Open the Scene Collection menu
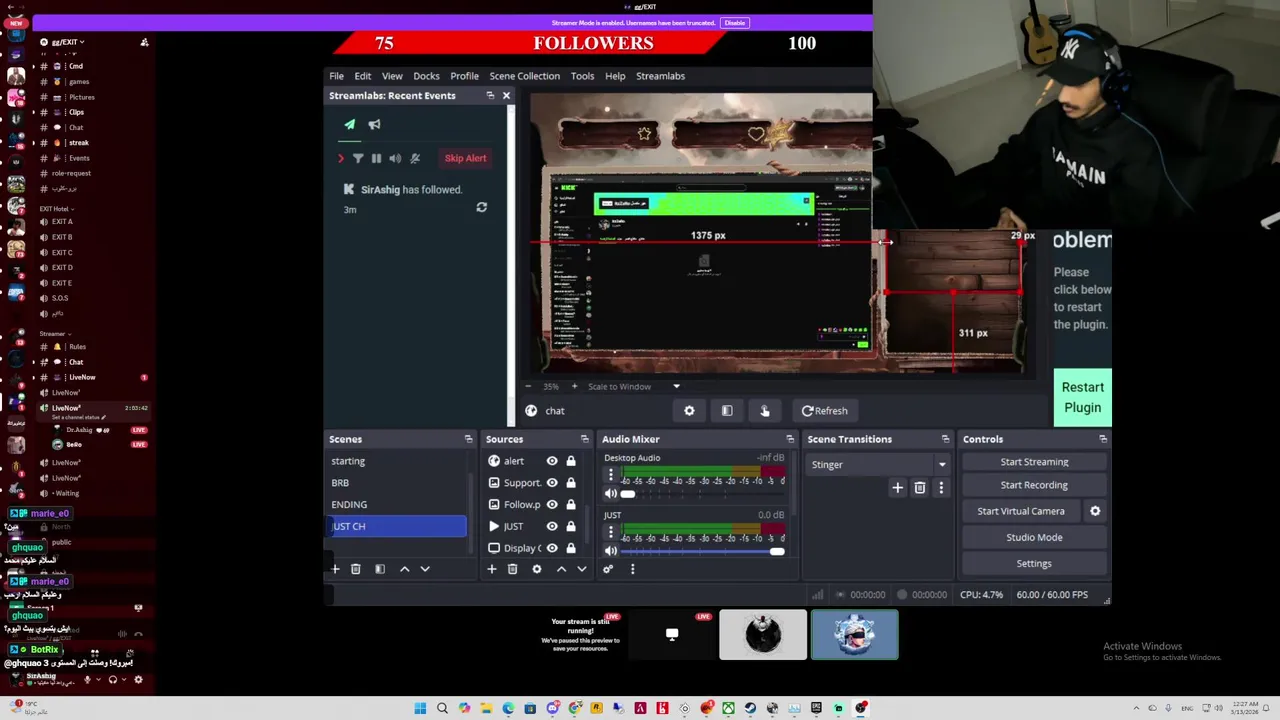The height and width of the screenshot is (720, 1280). pos(525,76)
